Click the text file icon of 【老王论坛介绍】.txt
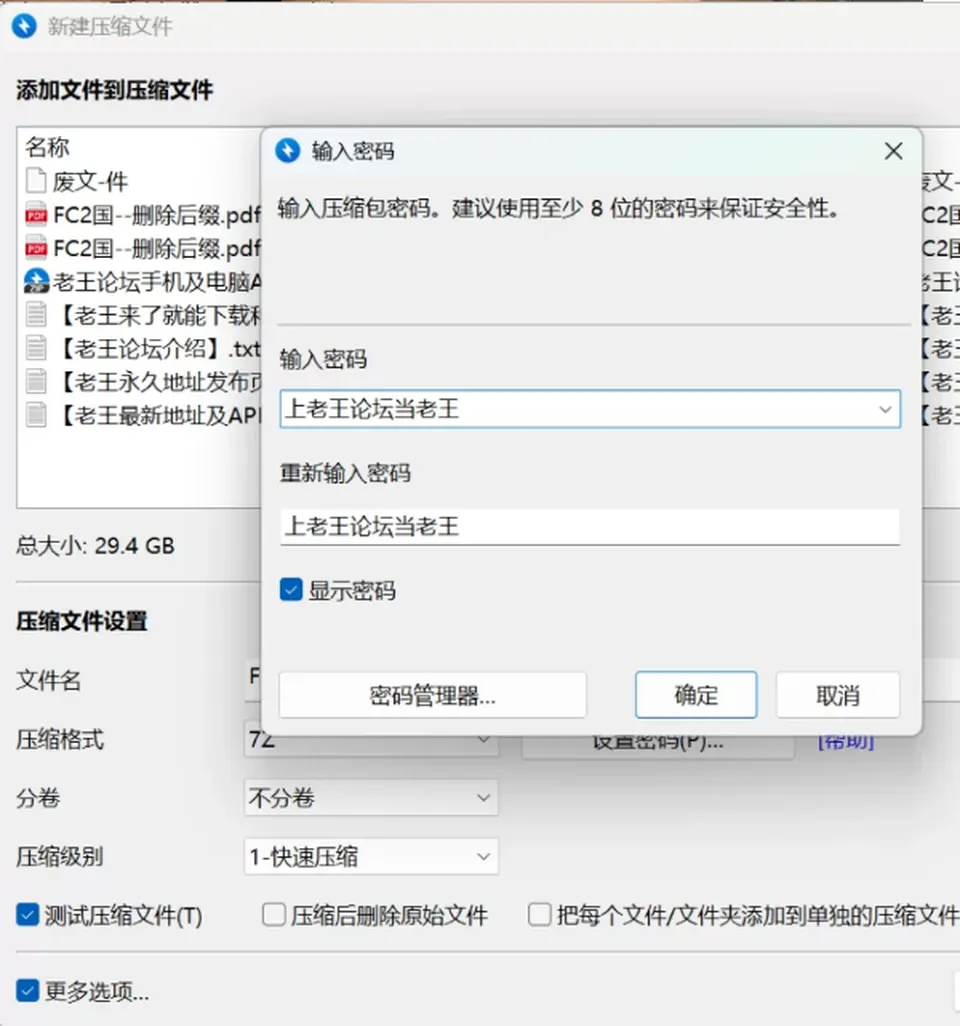 (36, 348)
